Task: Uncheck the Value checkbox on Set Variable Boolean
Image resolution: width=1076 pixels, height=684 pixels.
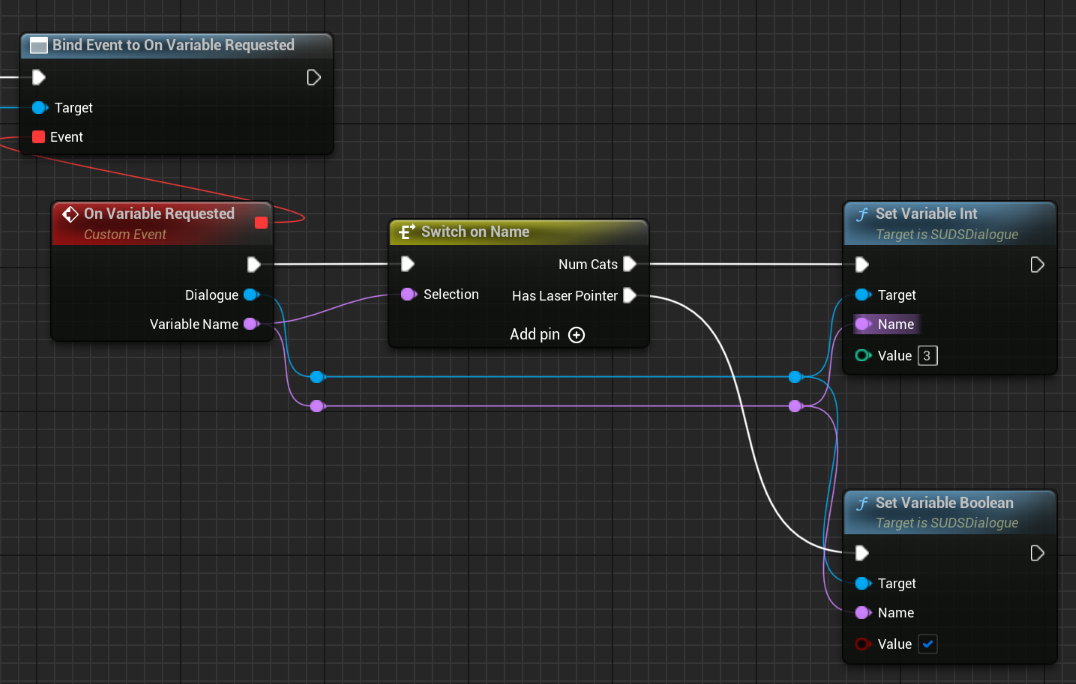Action: pyautogui.click(x=927, y=644)
